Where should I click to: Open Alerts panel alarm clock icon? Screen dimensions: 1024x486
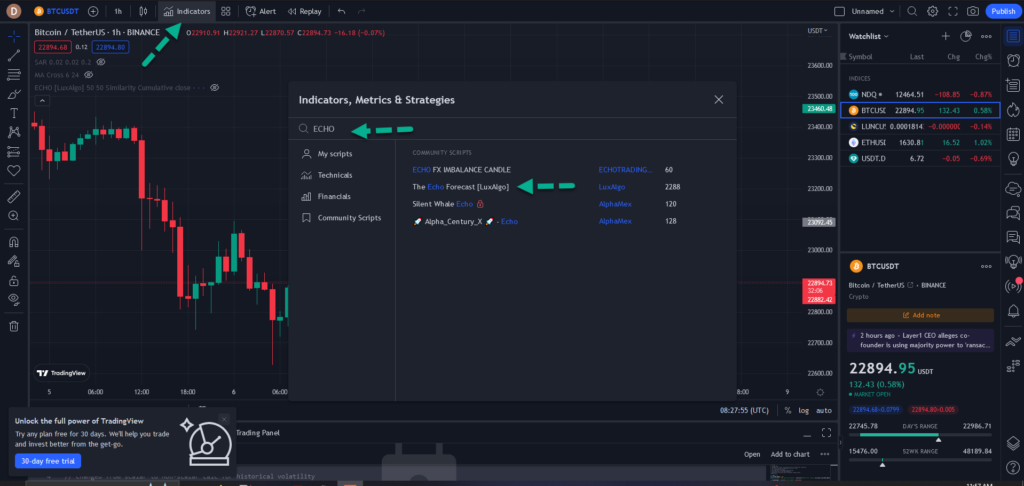click(x=1013, y=60)
